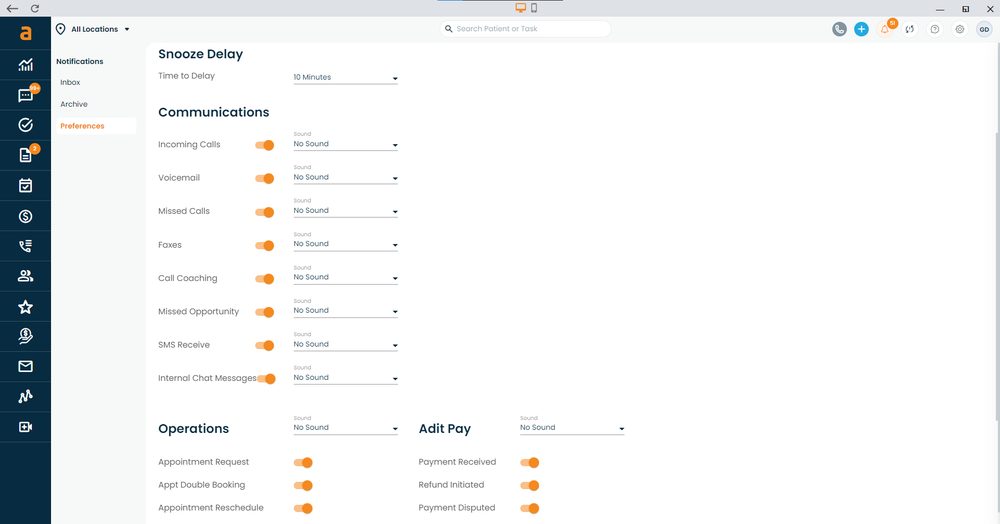Open the forms document sidebar icon

(x=26, y=155)
